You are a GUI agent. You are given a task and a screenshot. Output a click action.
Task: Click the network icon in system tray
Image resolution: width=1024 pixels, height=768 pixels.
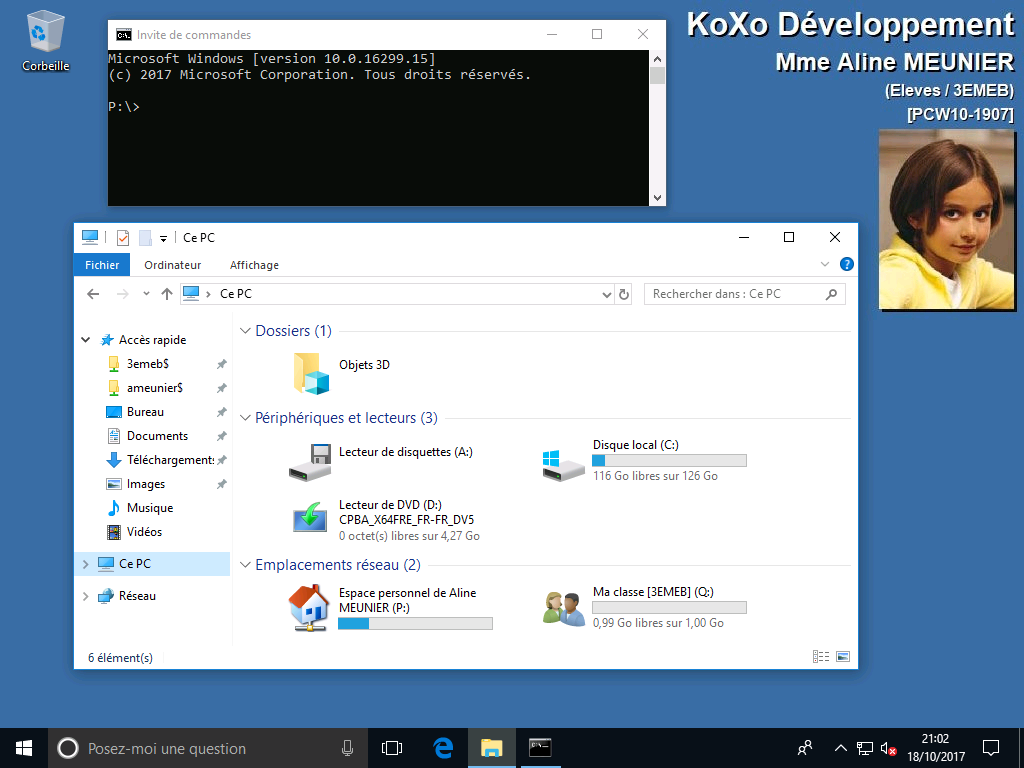pyautogui.click(x=865, y=748)
